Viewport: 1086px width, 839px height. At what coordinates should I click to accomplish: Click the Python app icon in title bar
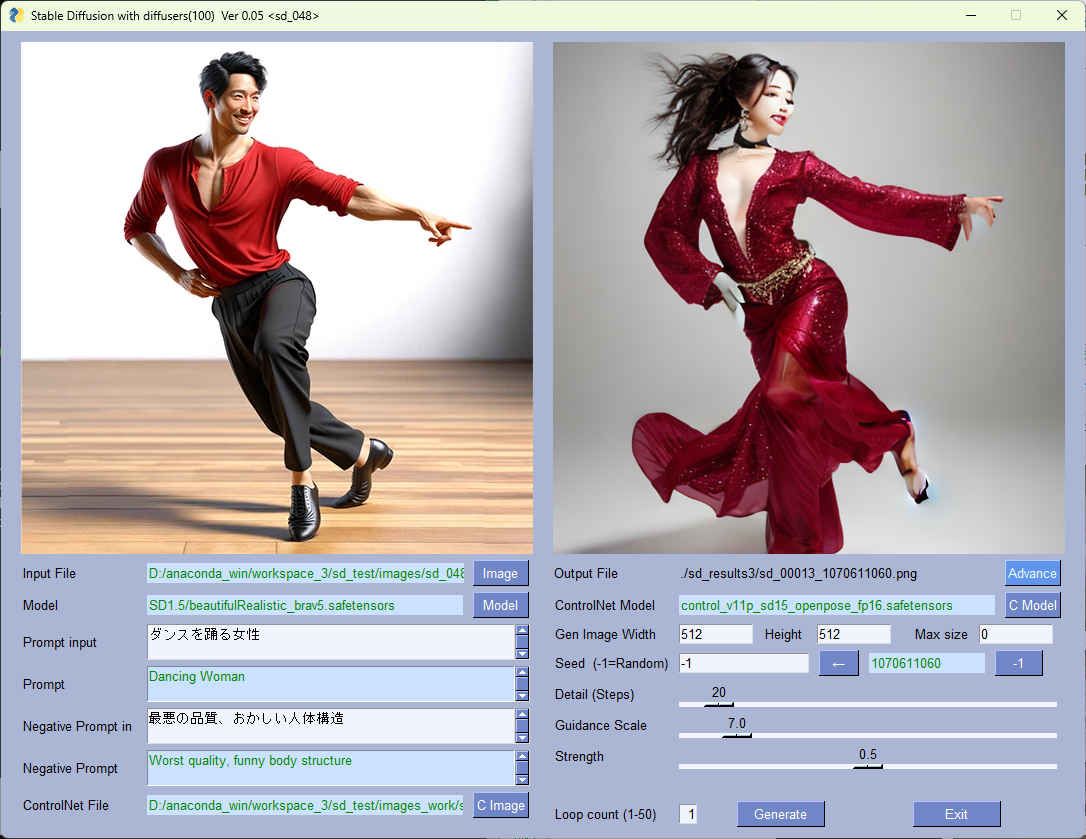[x=16, y=15]
